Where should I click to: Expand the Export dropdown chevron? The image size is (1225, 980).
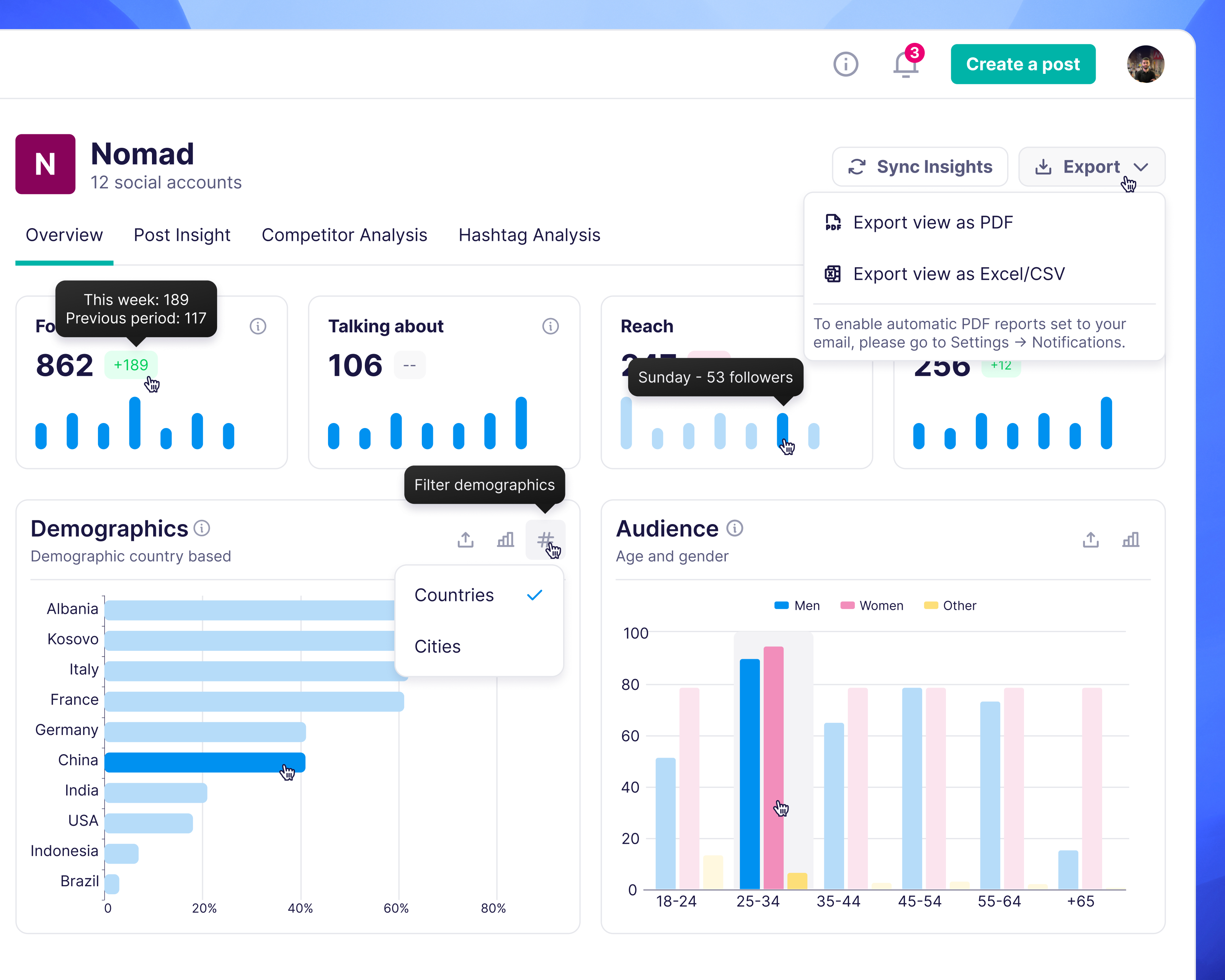point(1141,167)
